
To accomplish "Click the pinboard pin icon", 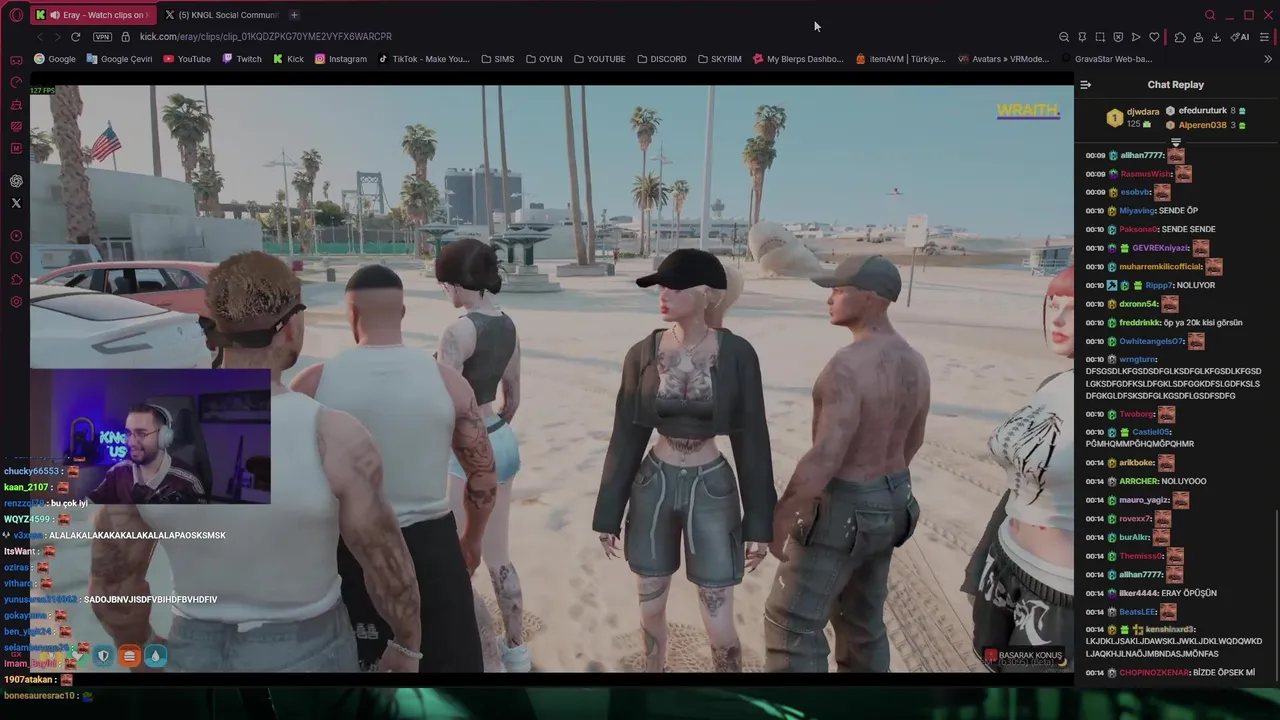I will (1082, 37).
